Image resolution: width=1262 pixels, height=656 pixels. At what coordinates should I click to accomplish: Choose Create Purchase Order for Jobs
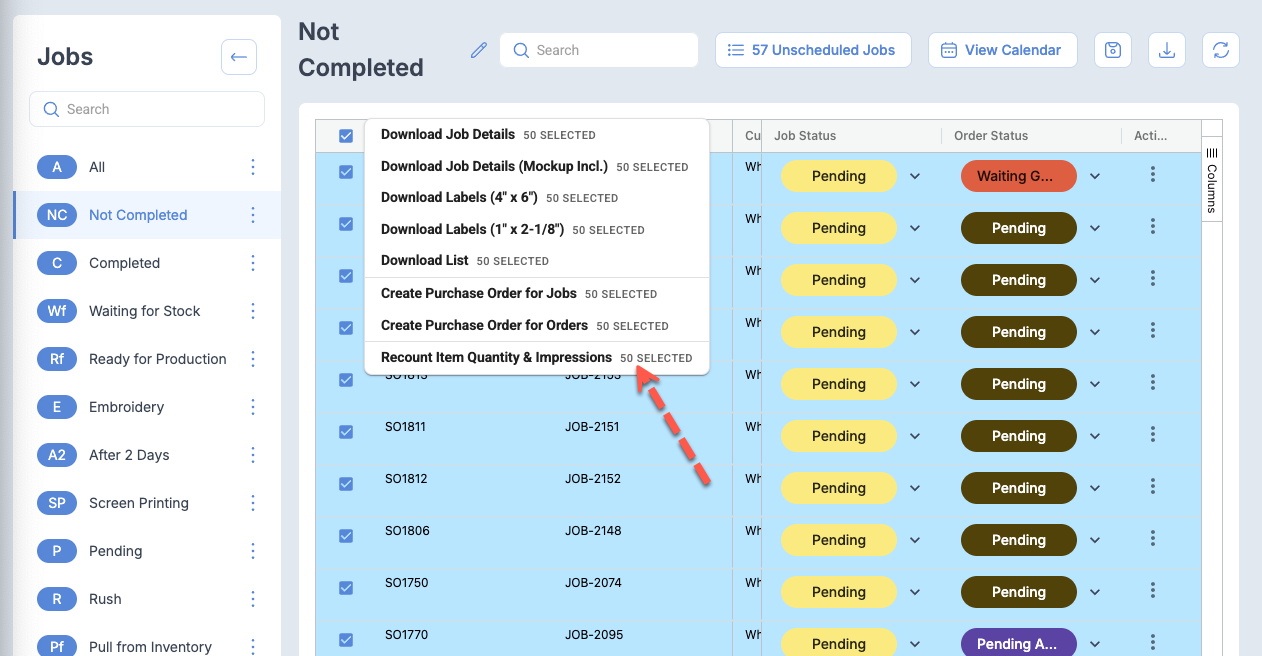tap(478, 294)
